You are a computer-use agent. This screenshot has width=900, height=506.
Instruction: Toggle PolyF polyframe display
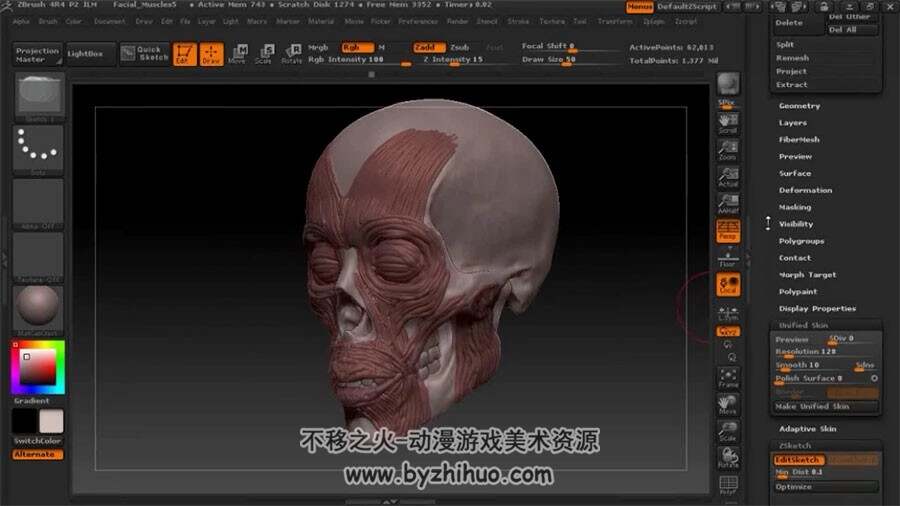click(x=728, y=485)
